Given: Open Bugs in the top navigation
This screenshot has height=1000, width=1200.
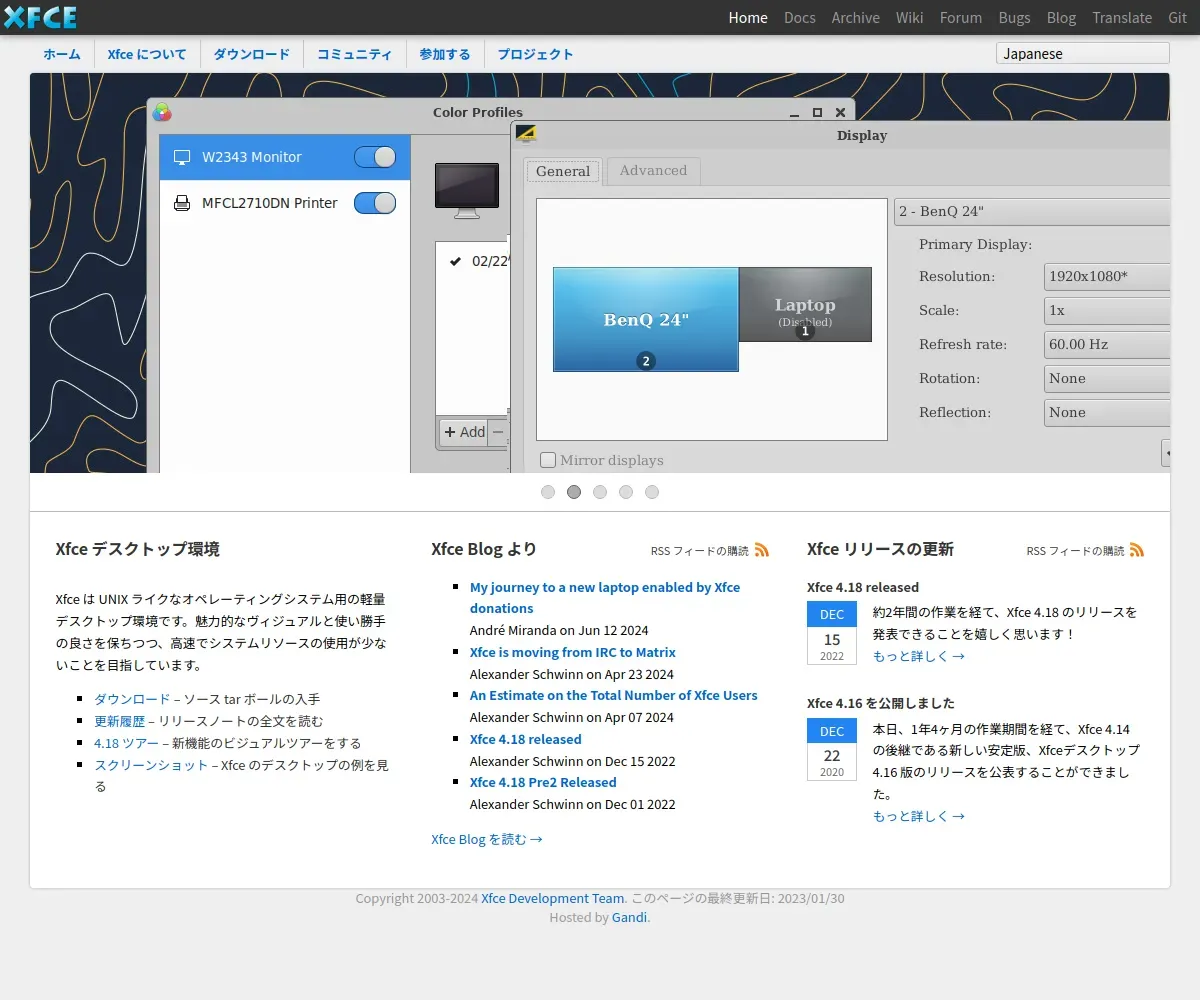Looking at the screenshot, I should pyautogui.click(x=1014, y=18).
